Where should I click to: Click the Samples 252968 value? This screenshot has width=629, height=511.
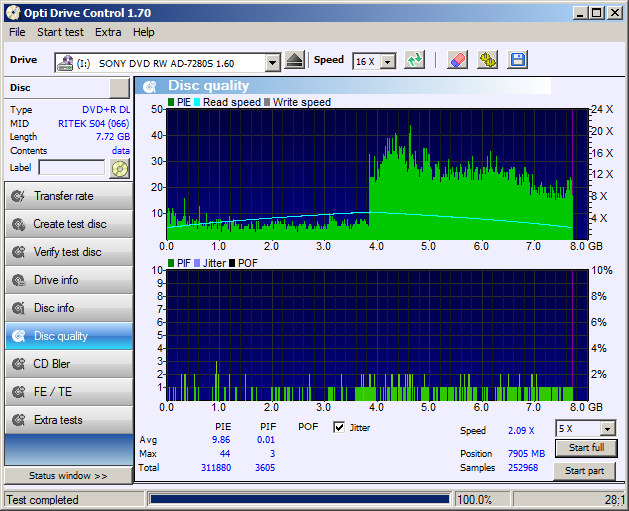tap(523, 468)
